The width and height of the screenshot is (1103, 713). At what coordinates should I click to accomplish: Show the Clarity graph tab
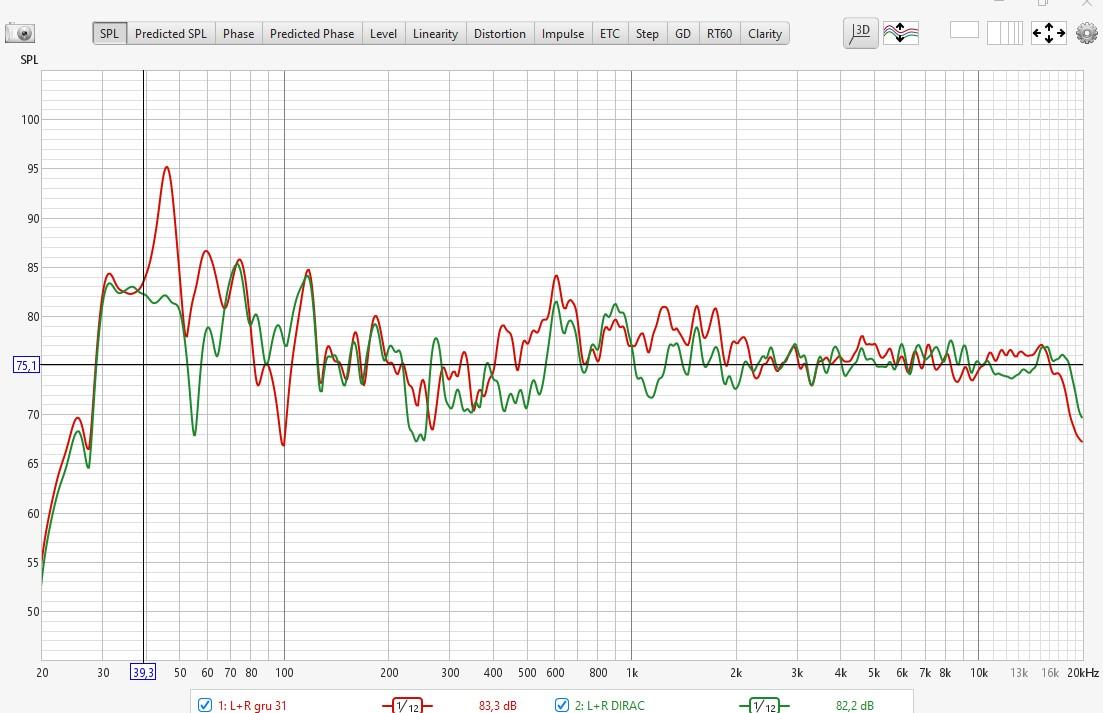(764, 33)
